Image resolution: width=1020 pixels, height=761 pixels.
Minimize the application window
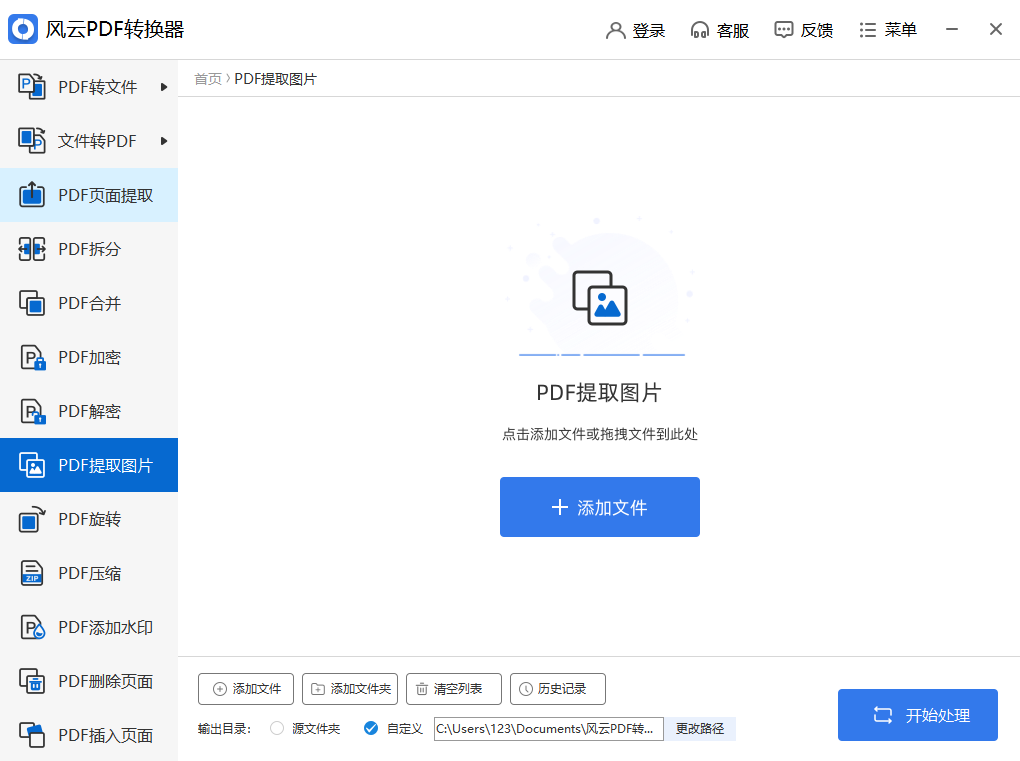point(952,29)
